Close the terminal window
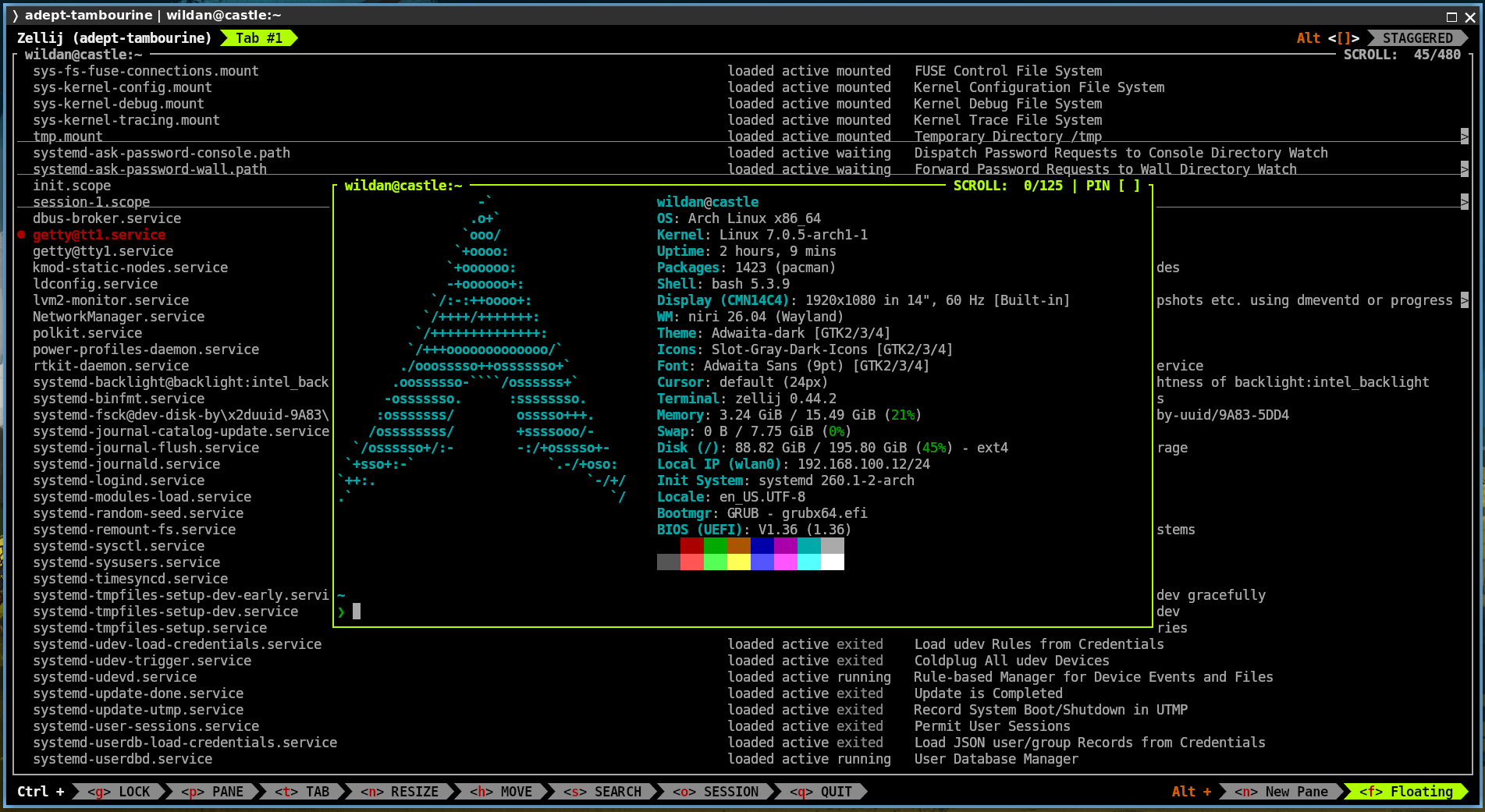This screenshot has height=812, width=1485. coord(1470,16)
